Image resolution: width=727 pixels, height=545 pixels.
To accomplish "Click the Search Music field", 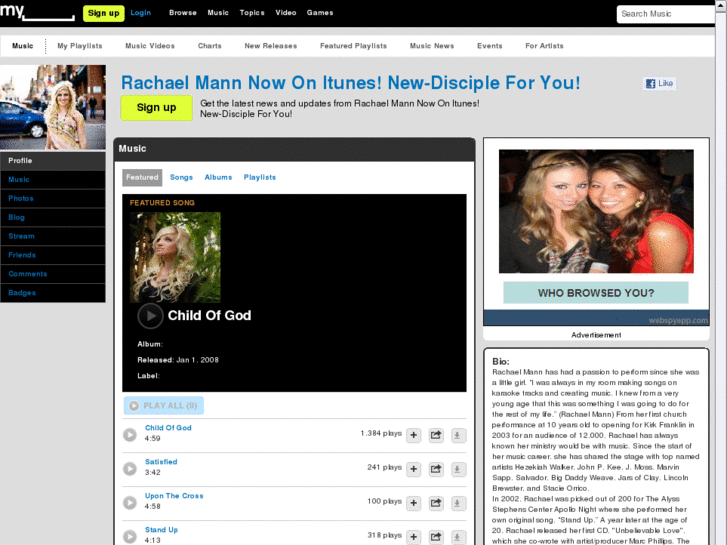I will 666,14.
